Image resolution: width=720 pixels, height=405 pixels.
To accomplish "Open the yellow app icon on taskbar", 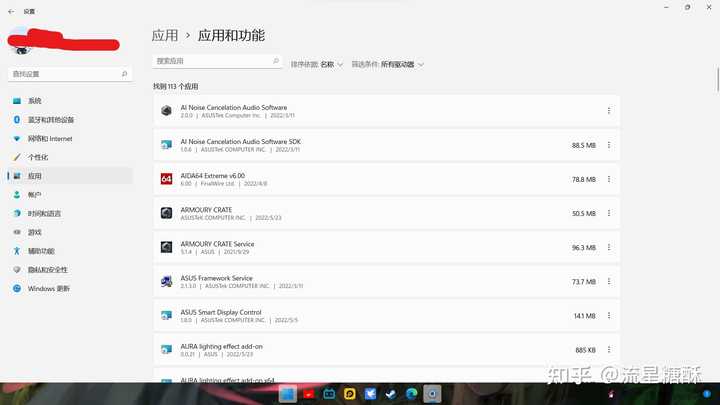I will [x=349, y=394].
